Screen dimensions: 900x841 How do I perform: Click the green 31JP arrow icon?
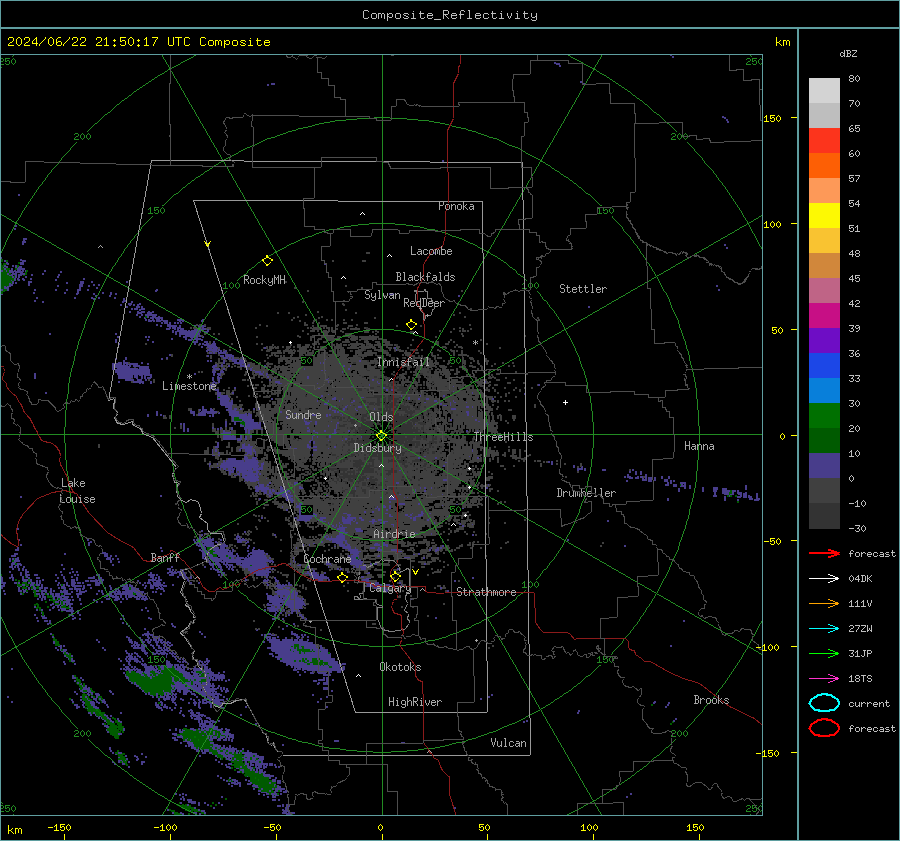click(824, 653)
